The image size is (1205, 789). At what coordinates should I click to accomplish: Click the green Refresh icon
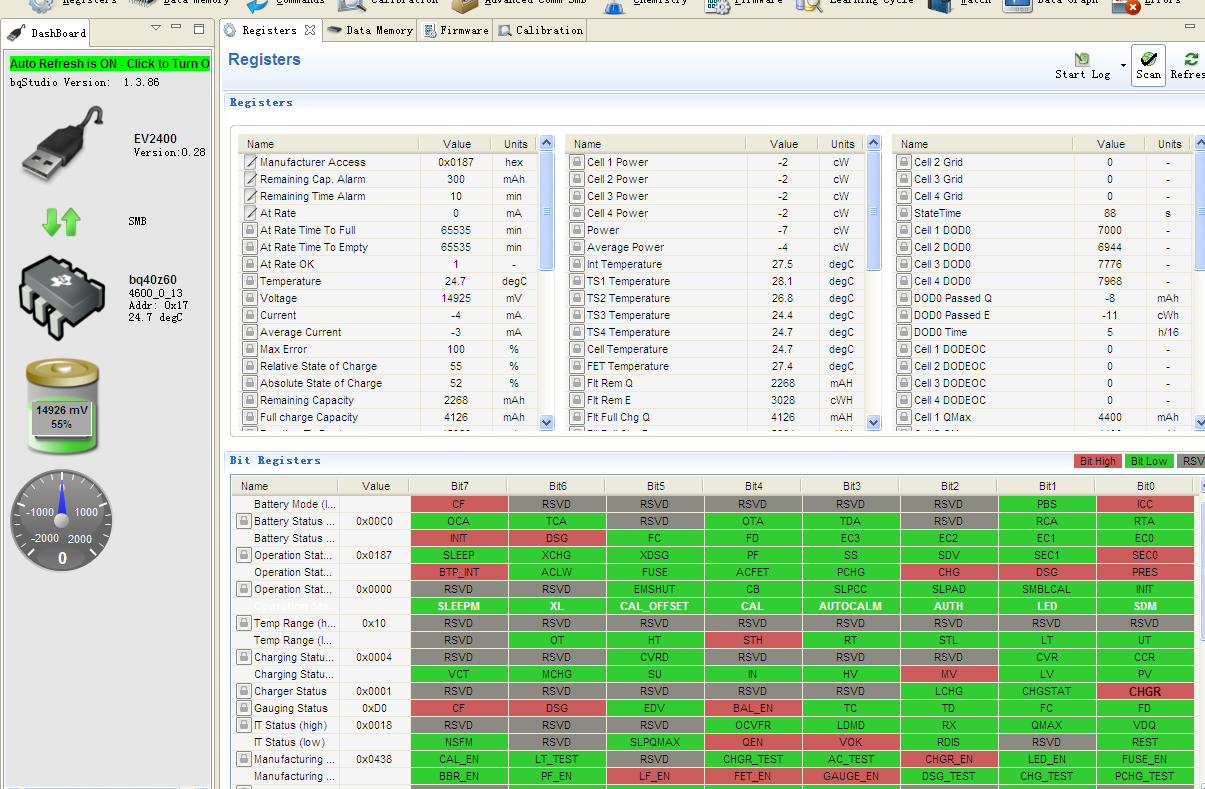click(1191, 60)
